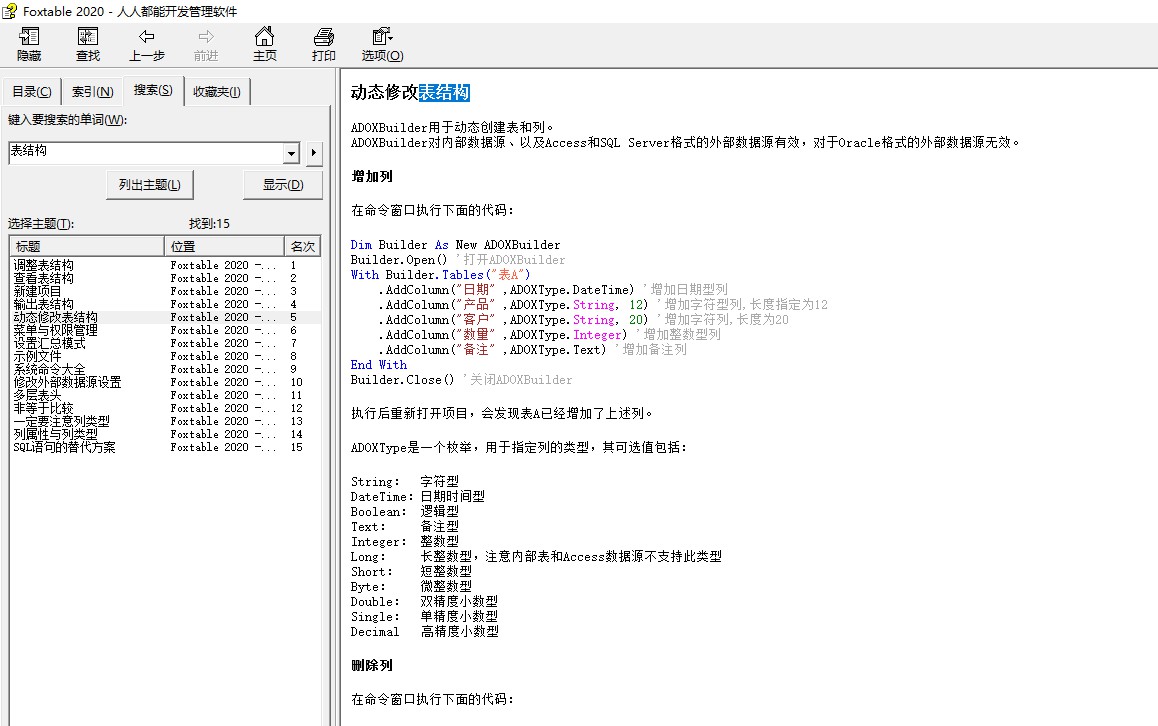Select the 菜单与权限管理 topic
The height and width of the screenshot is (726, 1158).
[55, 330]
